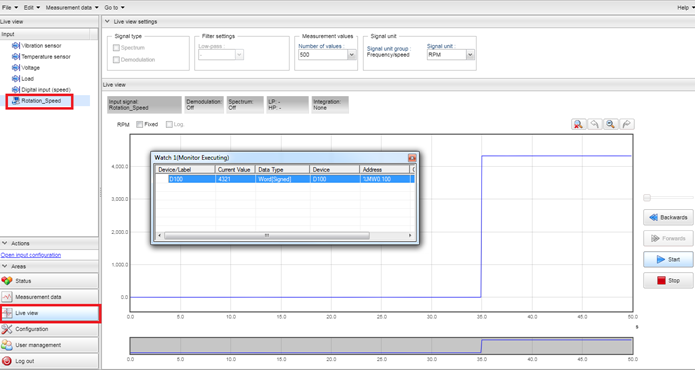Click the Data Type column header
695x370 pixels.
point(282,170)
